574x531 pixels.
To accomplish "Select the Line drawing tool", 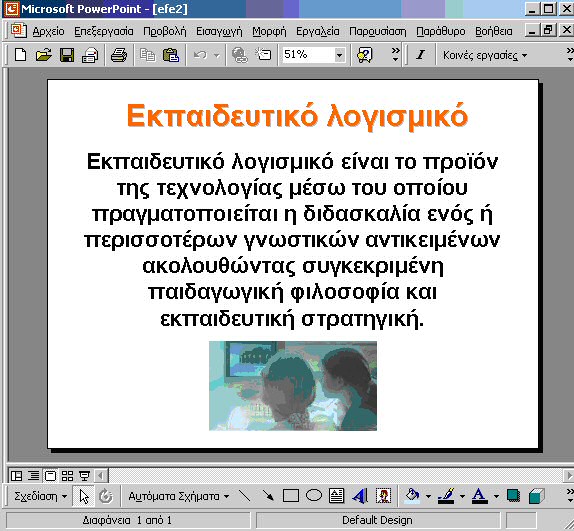I will (x=244, y=496).
